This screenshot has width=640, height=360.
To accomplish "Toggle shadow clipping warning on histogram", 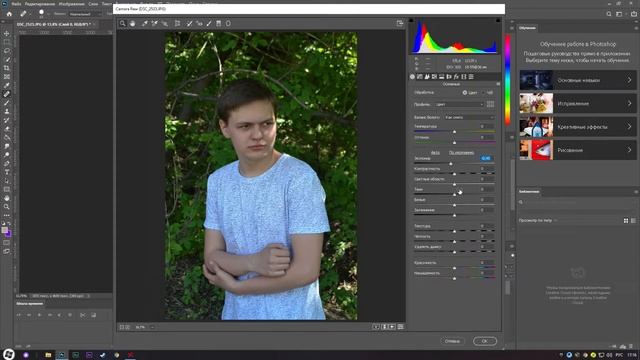I will tap(411, 20).
